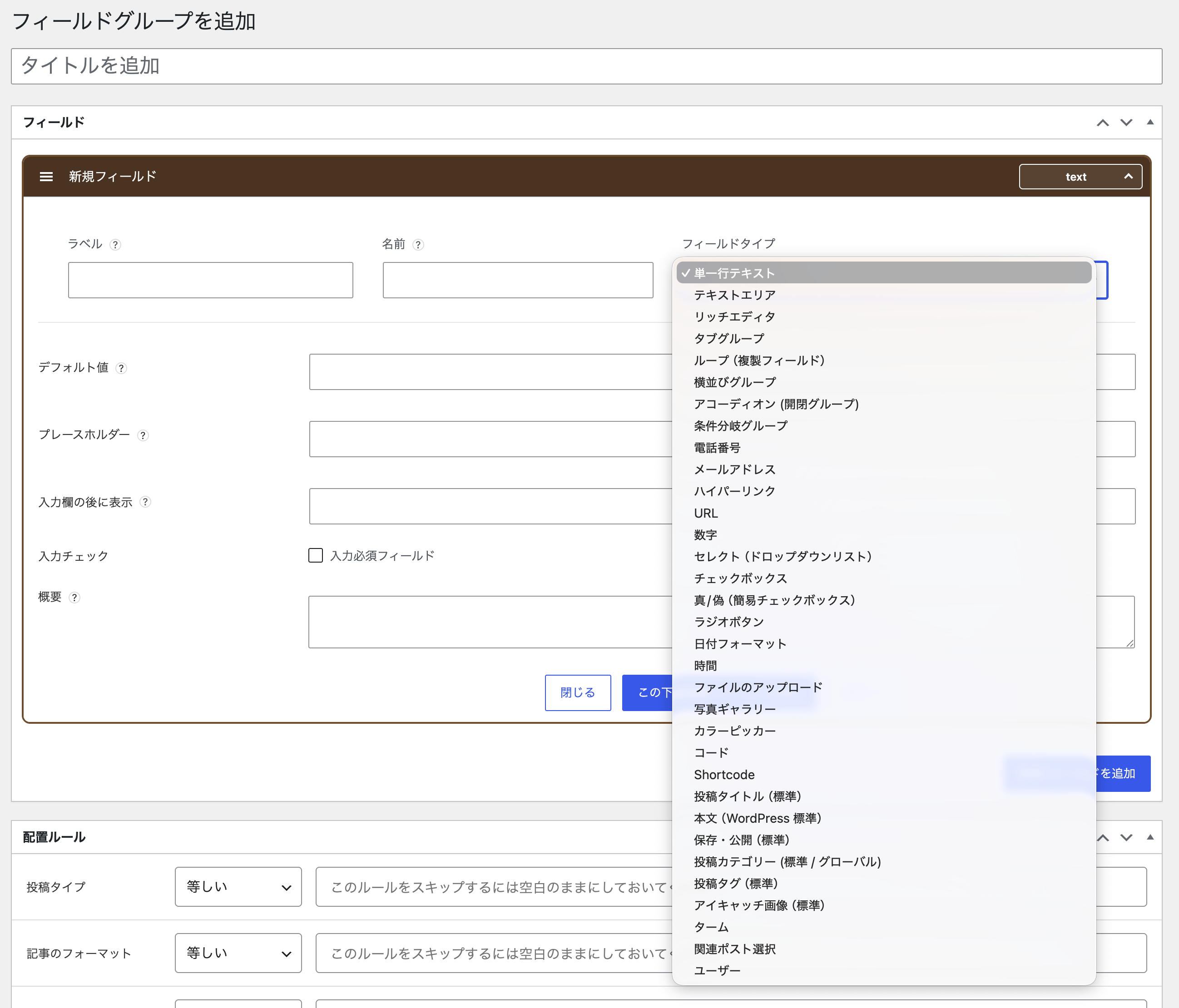The image size is (1179, 1008).
Task: Click the デフォルト値 input field
Action: pyautogui.click(x=490, y=372)
